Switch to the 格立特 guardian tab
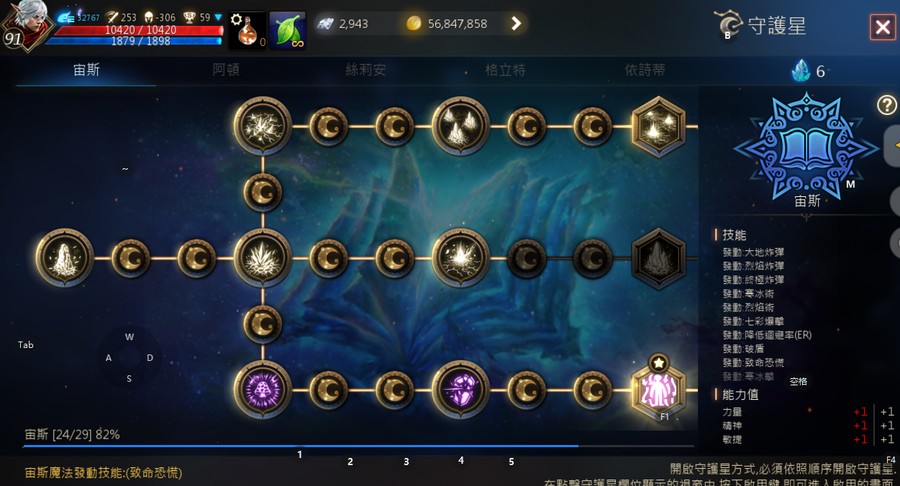 505,70
